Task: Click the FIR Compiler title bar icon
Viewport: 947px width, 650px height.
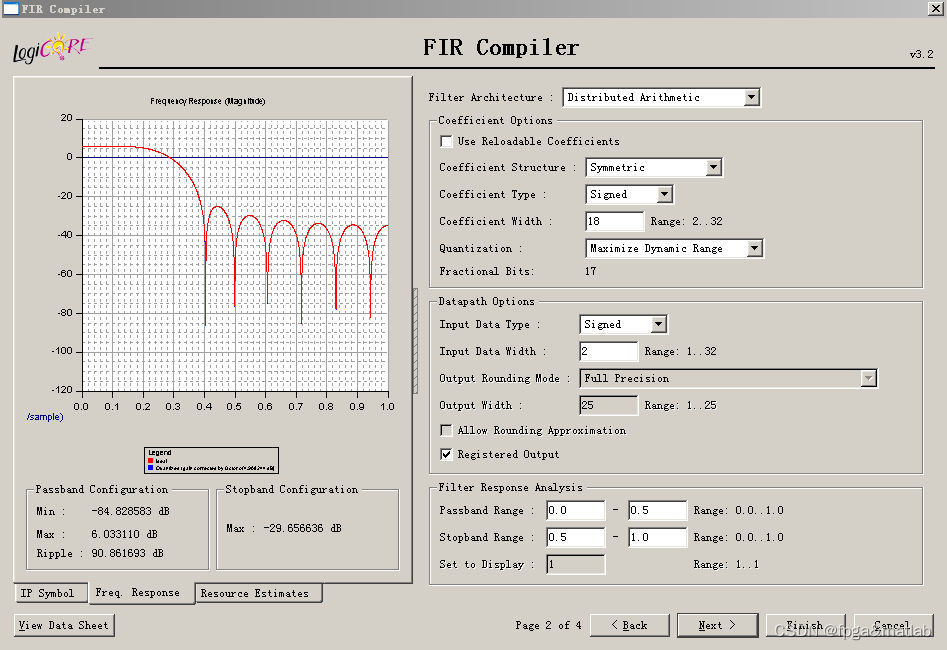Action: tap(11, 8)
